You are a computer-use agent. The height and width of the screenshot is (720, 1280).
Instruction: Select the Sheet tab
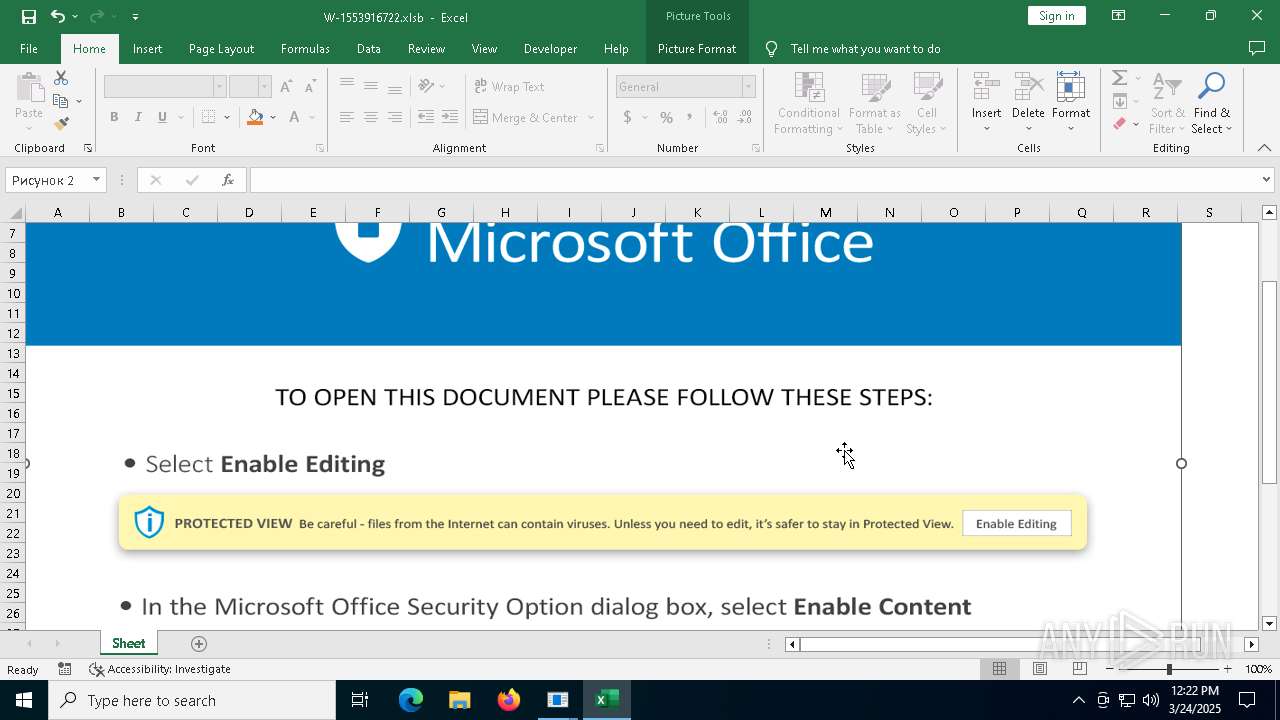pos(128,643)
